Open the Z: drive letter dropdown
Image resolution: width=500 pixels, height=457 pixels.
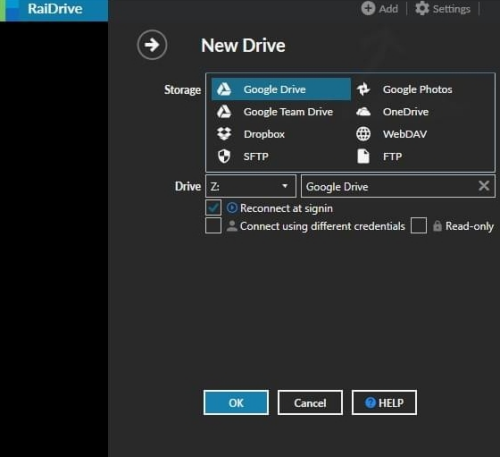251,186
